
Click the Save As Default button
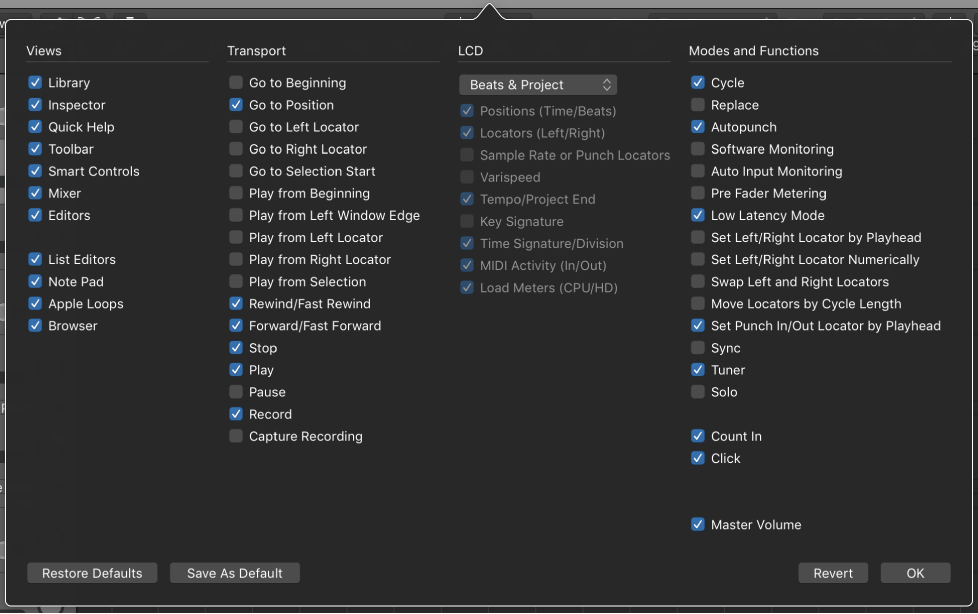click(235, 573)
